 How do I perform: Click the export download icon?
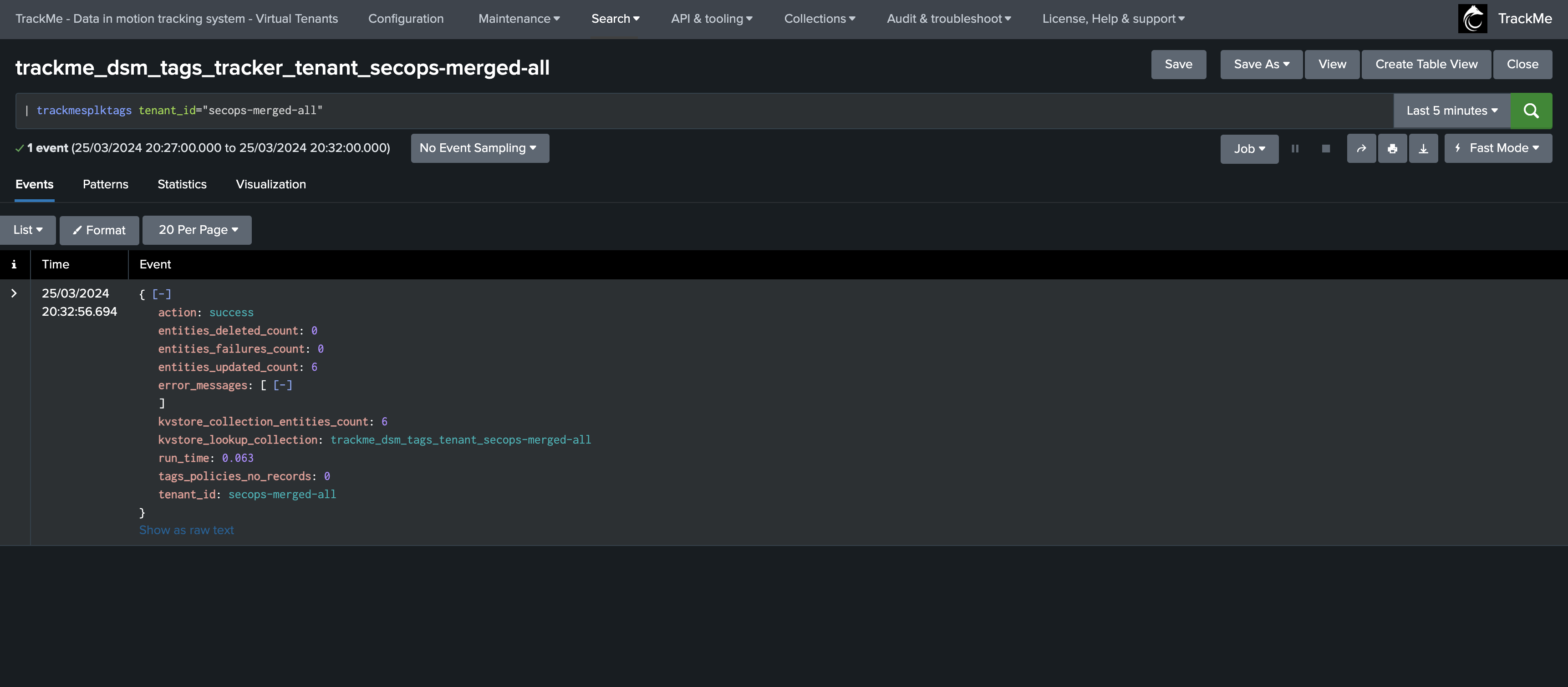coord(1423,148)
